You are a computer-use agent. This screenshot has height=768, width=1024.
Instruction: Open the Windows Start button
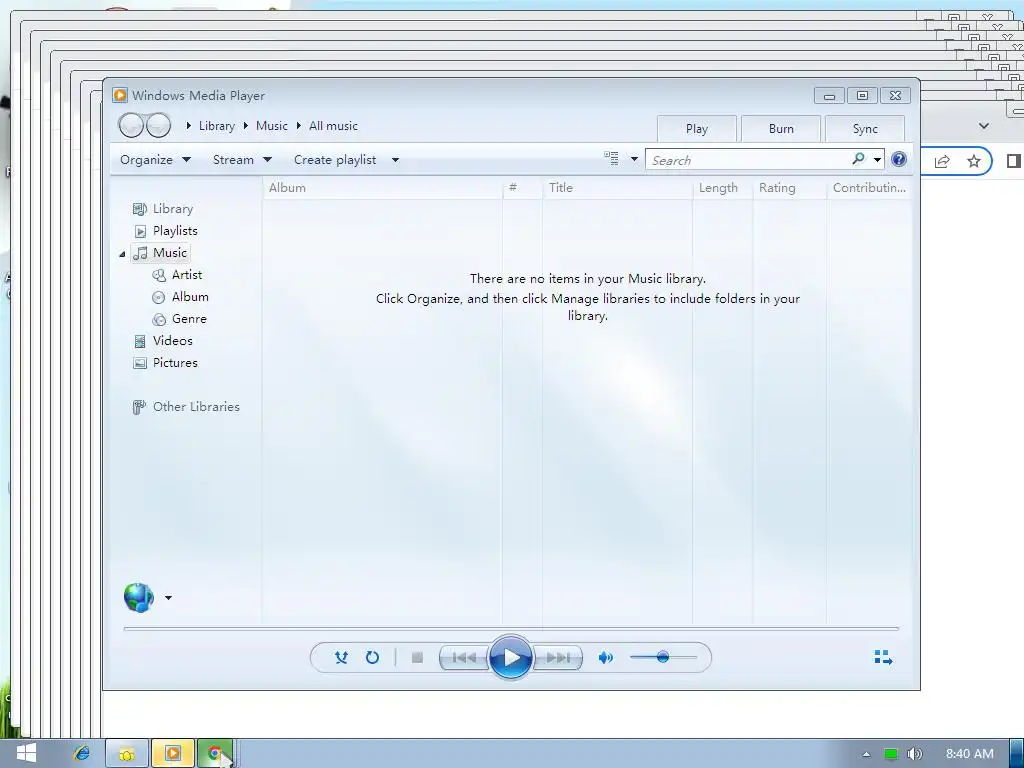click(x=26, y=754)
